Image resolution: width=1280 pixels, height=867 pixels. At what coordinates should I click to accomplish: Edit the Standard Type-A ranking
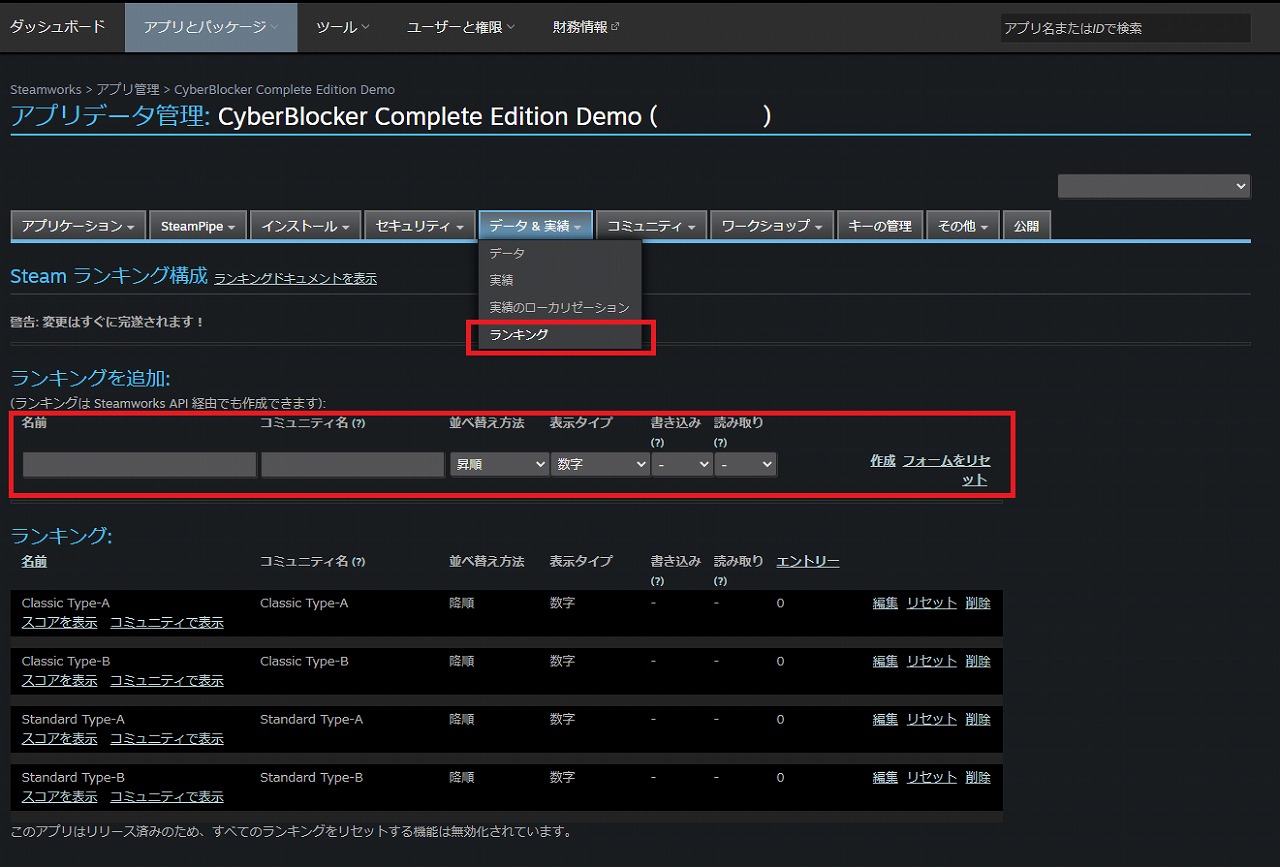[x=885, y=719]
